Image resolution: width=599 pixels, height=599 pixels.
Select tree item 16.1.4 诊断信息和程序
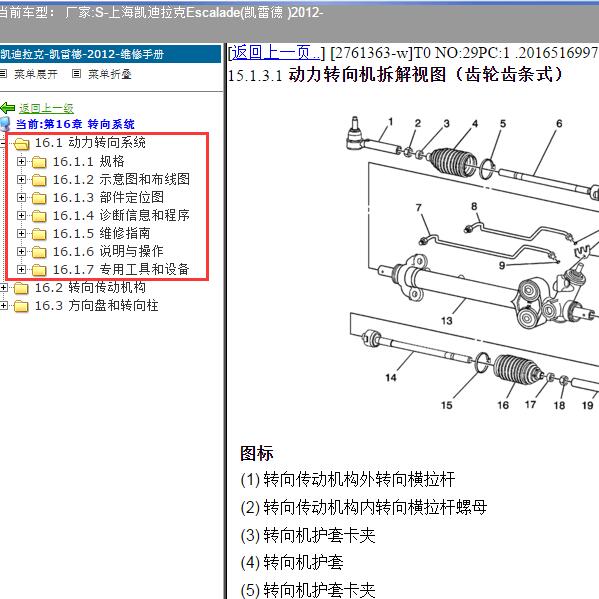click(x=121, y=215)
